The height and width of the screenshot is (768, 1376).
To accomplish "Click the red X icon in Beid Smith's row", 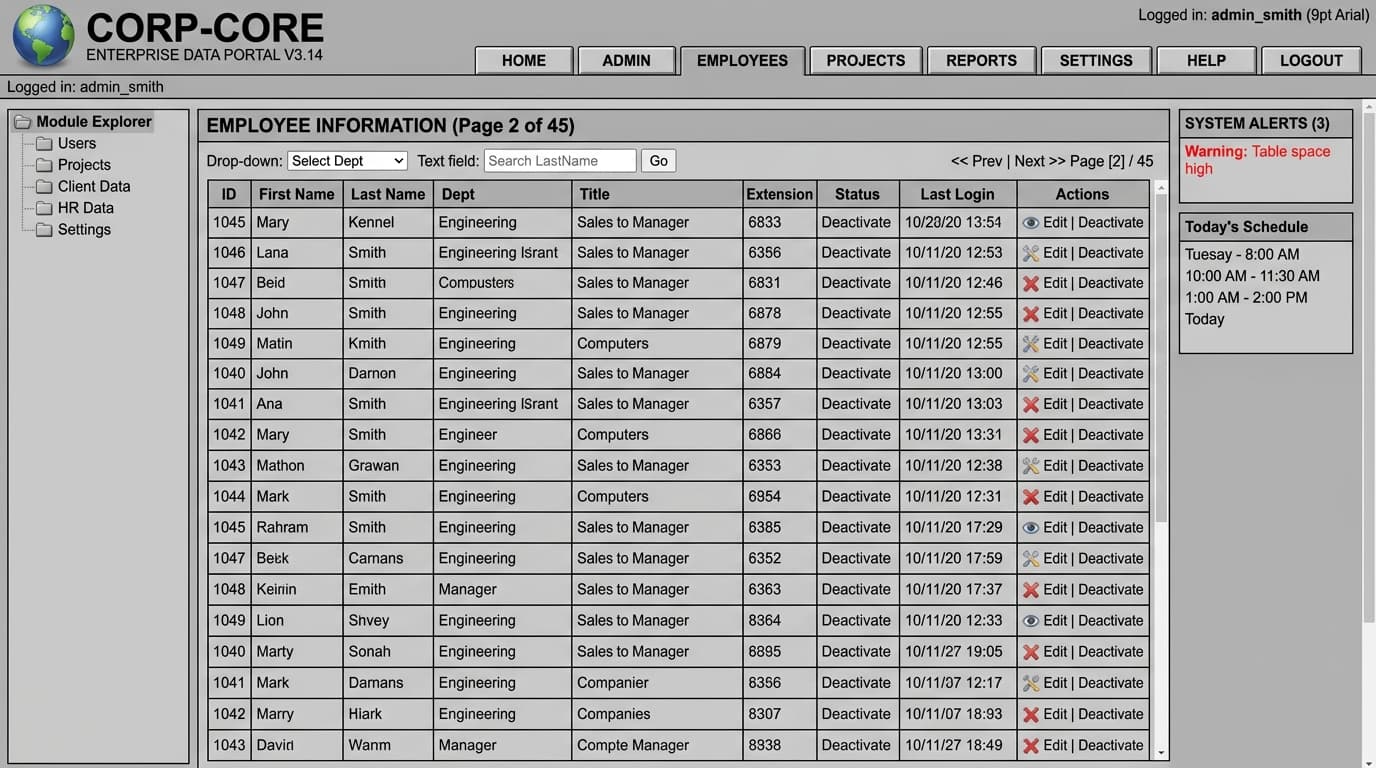I will (1031, 283).
